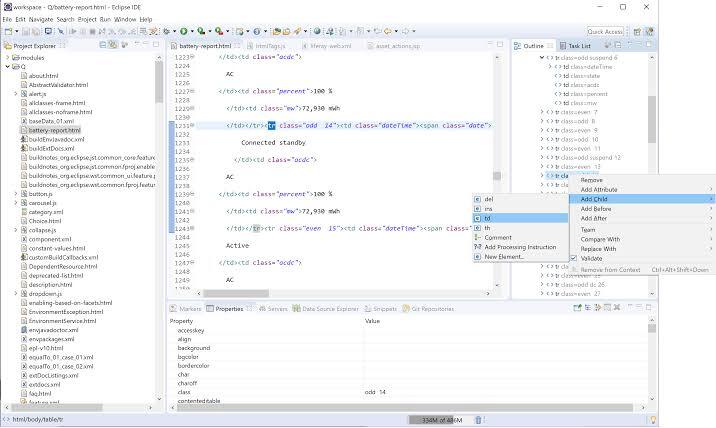Click the New wizard toolbar icon
The height and width of the screenshot is (428, 716).
(8, 32)
